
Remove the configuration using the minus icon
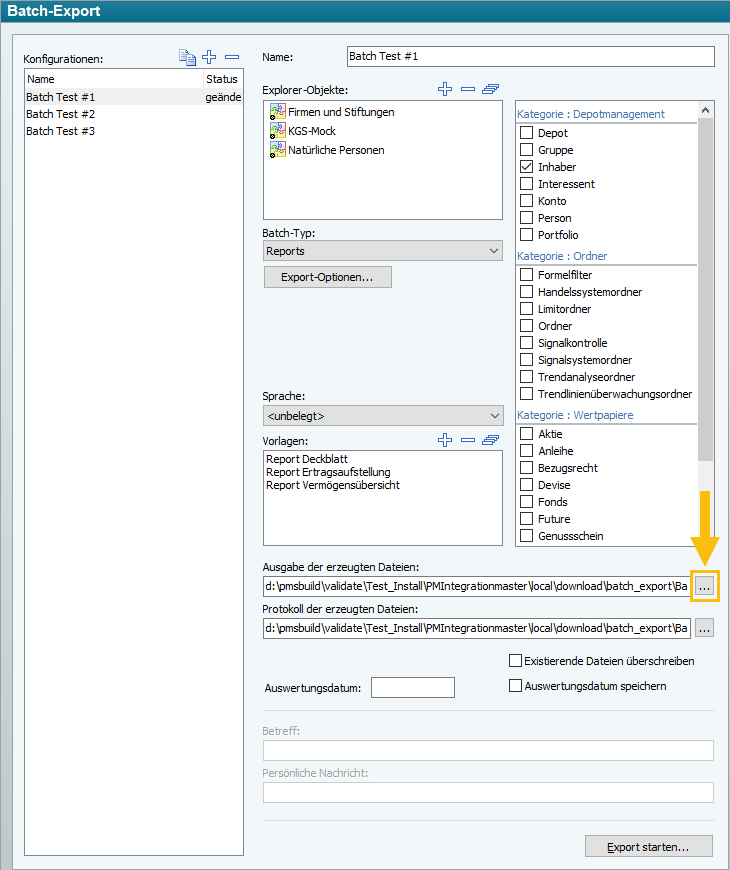click(232, 58)
